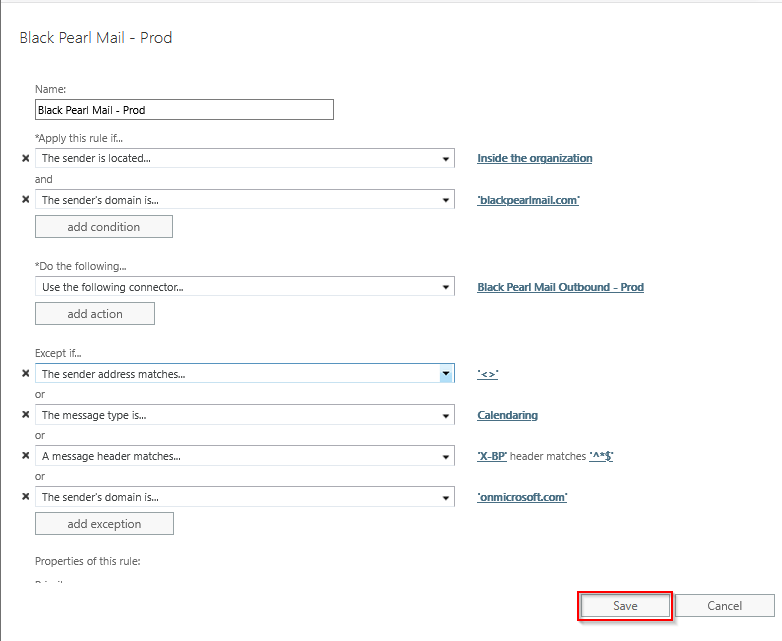Open 'Black Pearl Mail Outbound - Prod' connector link
The image size is (782, 641).
coord(560,287)
